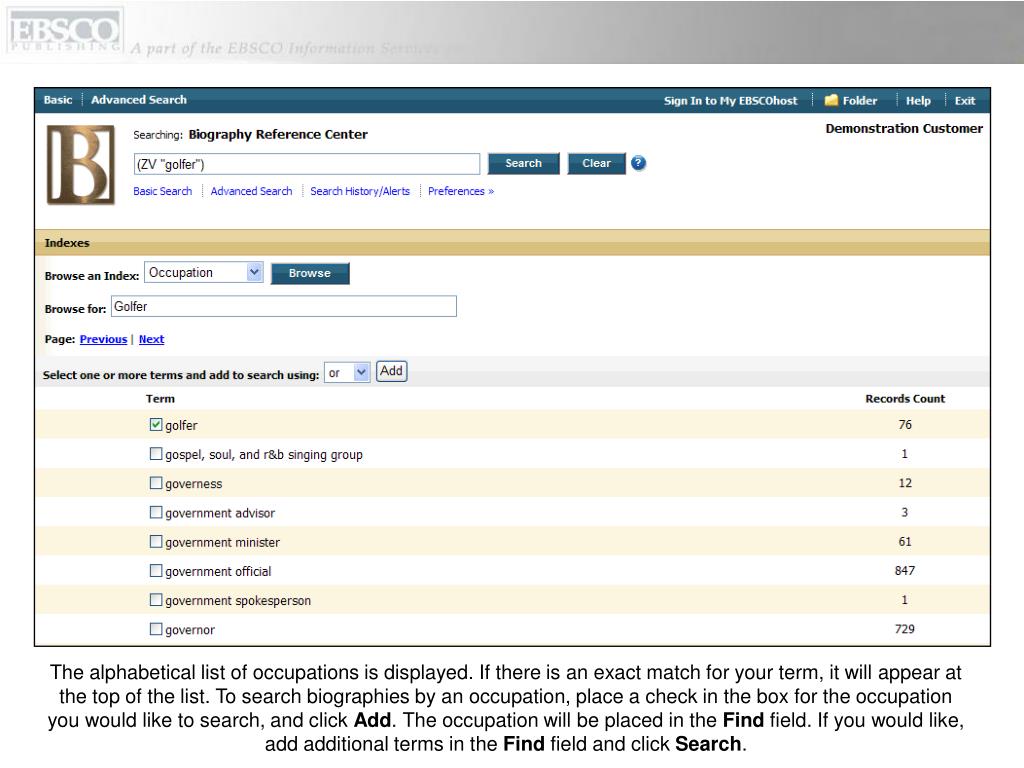Click the Term column header
This screenshot has height=768, width=1024.
coord(160,399)
